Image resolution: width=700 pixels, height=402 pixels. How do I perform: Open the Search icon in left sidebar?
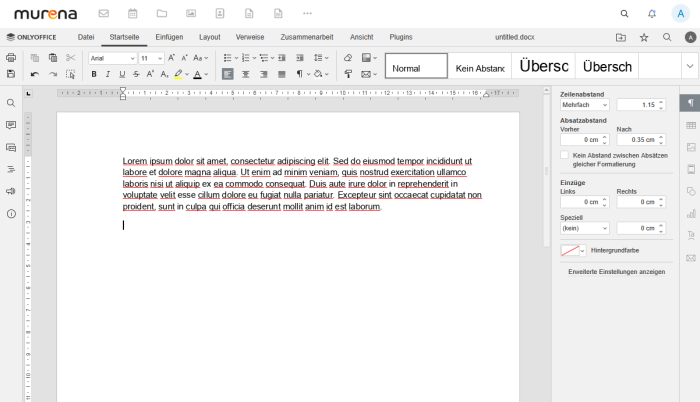pos(11,103)
